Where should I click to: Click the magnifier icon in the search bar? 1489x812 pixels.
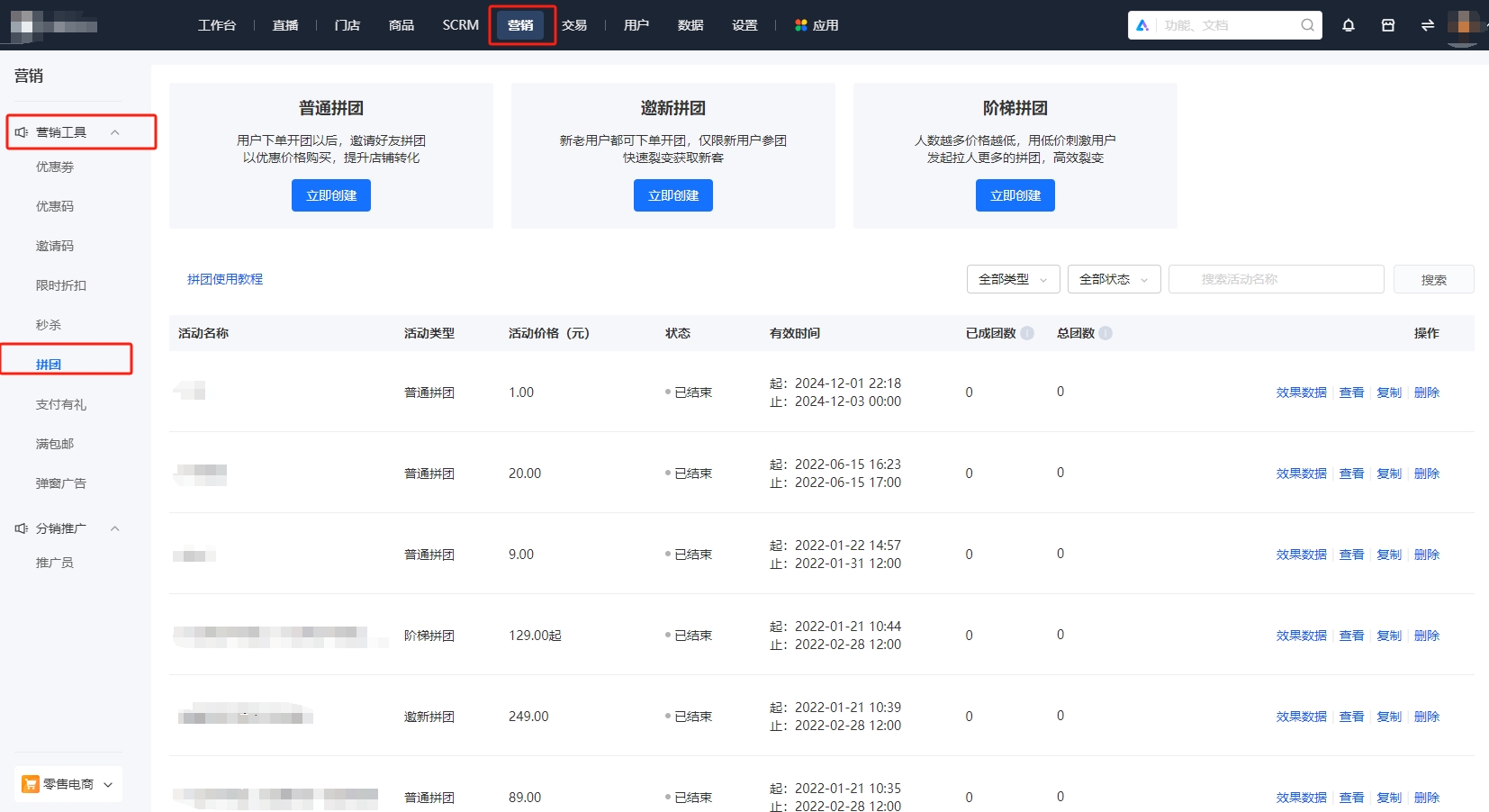coord(1305,25)
